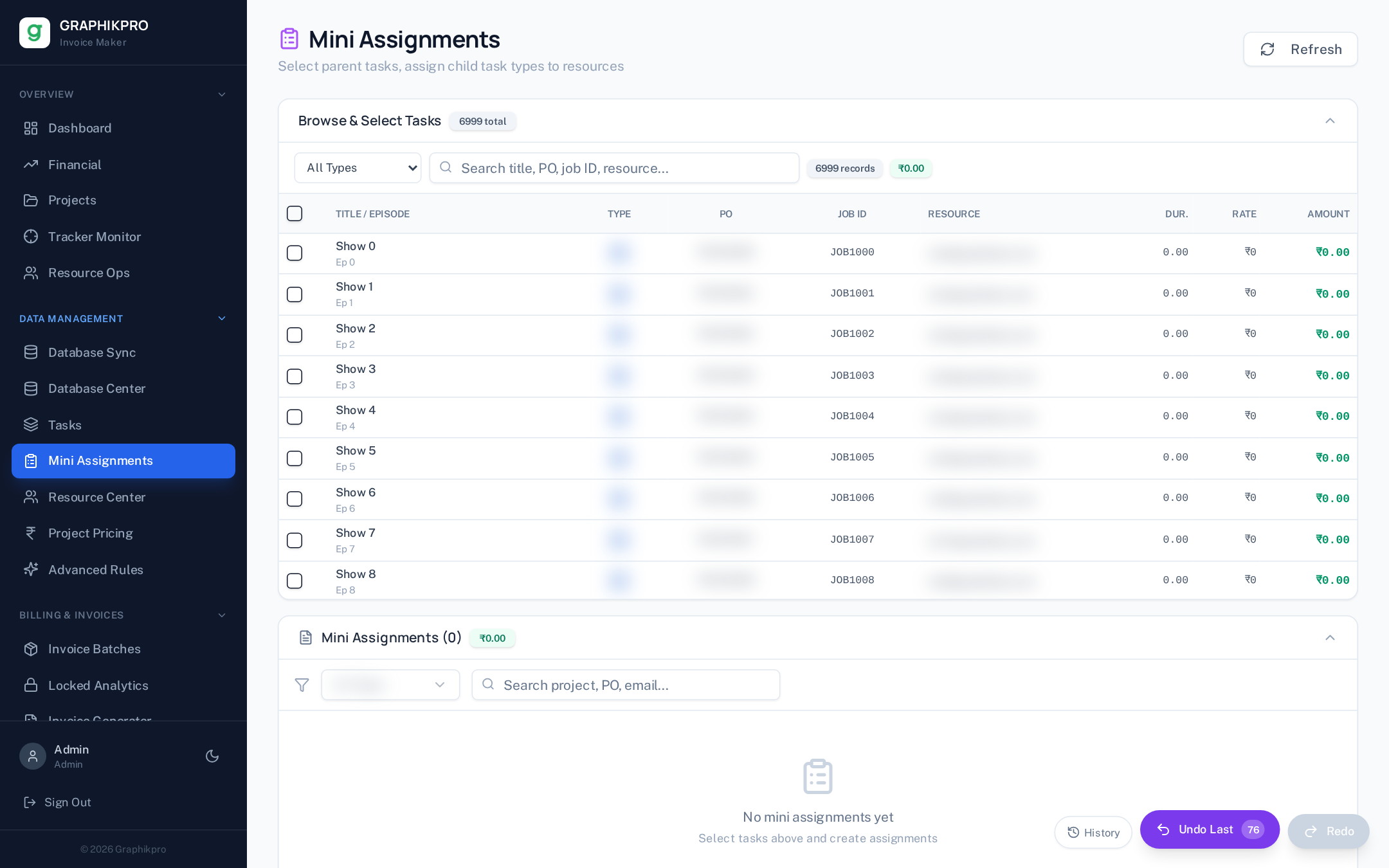Click the Resource Center people icon
1389x868 pixels.
coord(31,497)
